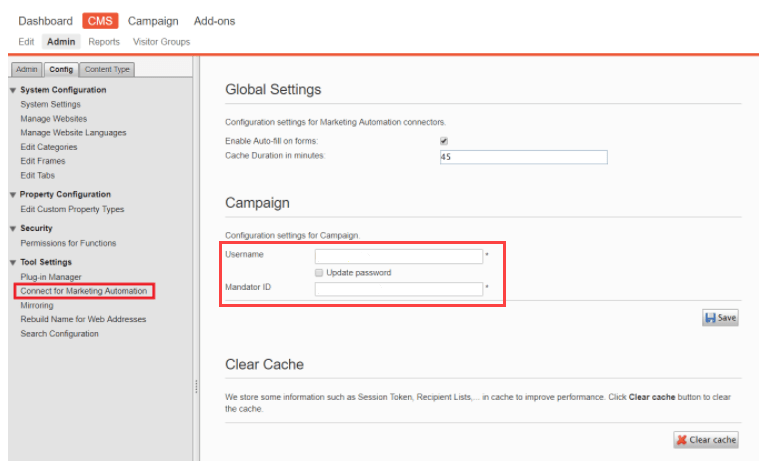Open the Reports submenu item
The width and height of the screenshot is (761, 465).
pos(104,42)
